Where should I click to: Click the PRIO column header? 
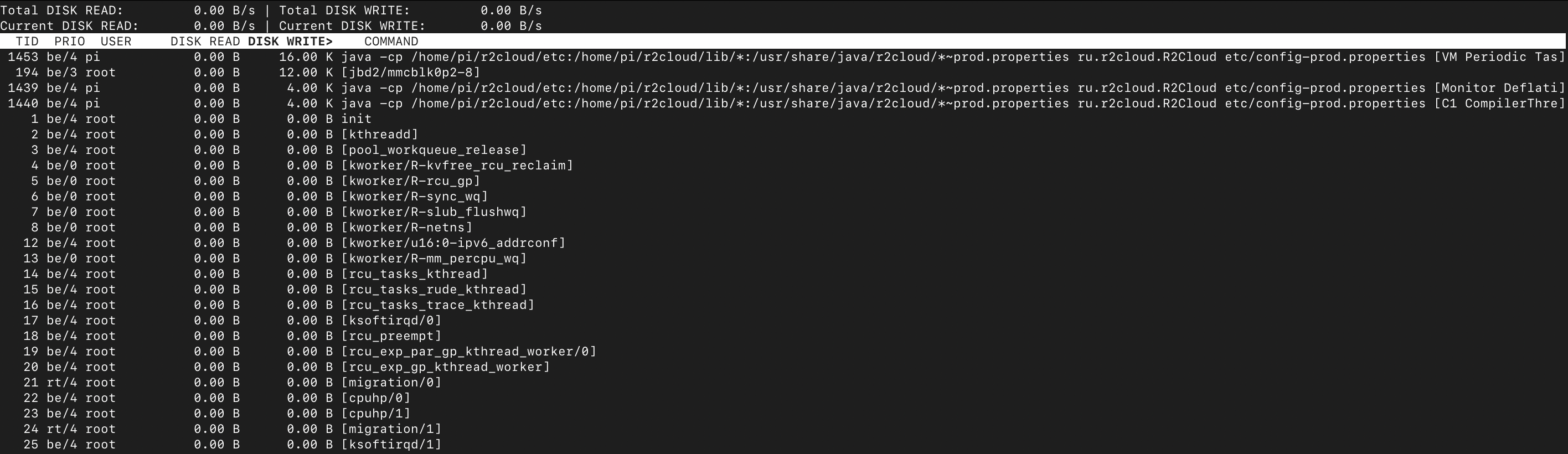coord(69,42)
